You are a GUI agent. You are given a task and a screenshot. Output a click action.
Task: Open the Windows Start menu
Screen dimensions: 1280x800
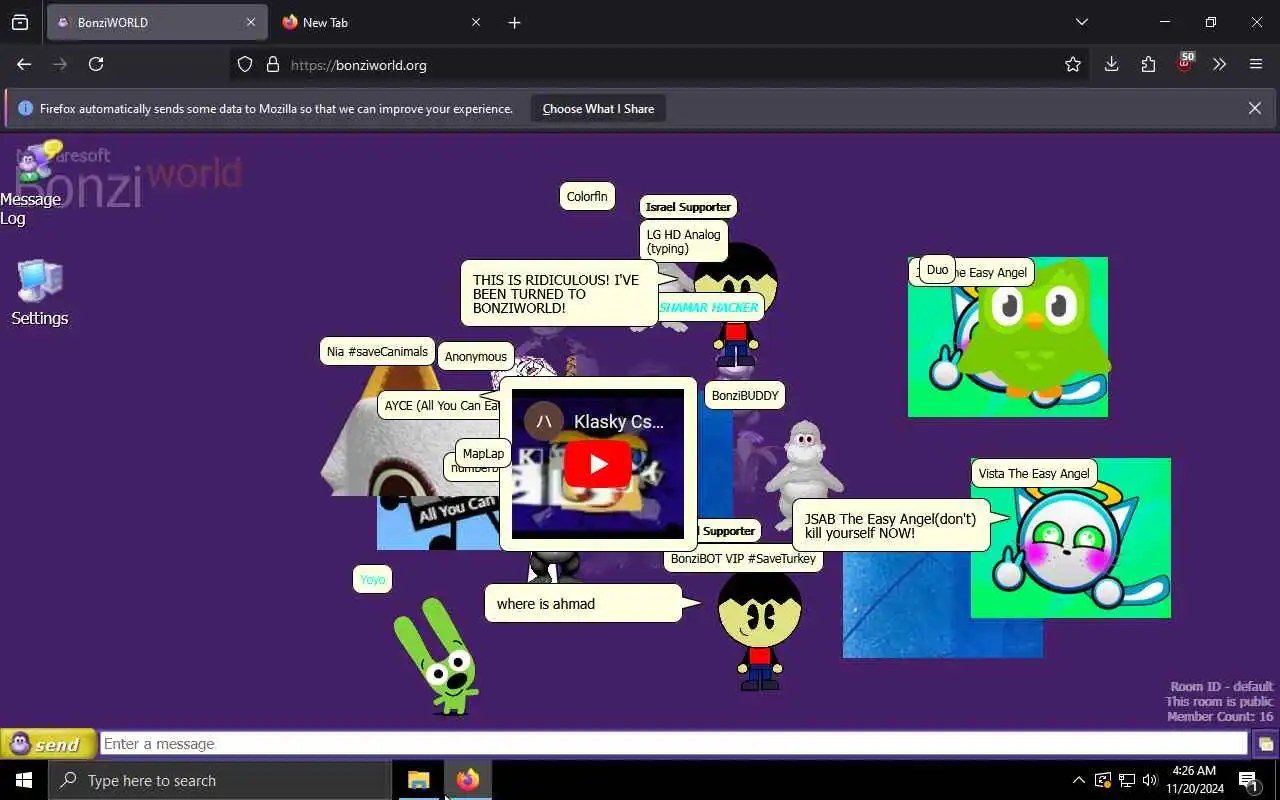(x=24, y=780)
